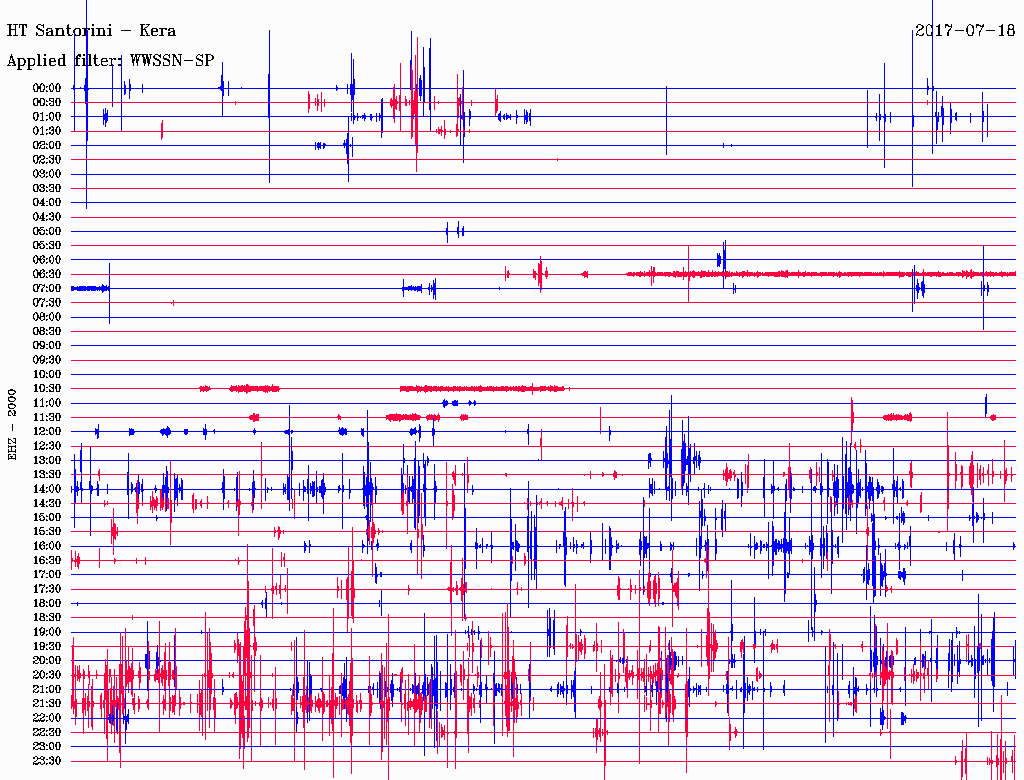Select the 03:00 time label
Viewport: 1024px width, 780px height.
click(47, 174)
